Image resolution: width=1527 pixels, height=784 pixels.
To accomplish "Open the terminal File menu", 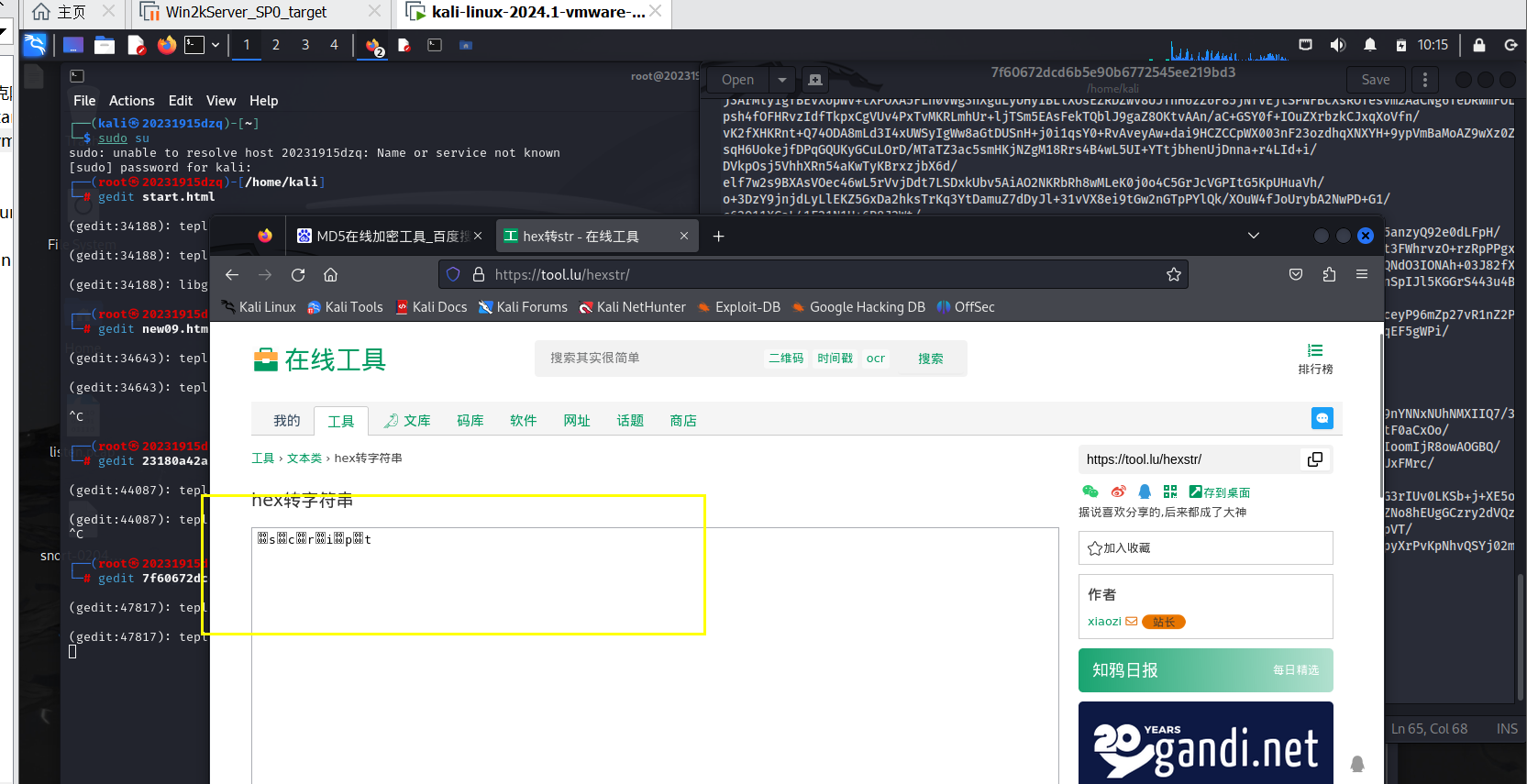I will (84, 101).
